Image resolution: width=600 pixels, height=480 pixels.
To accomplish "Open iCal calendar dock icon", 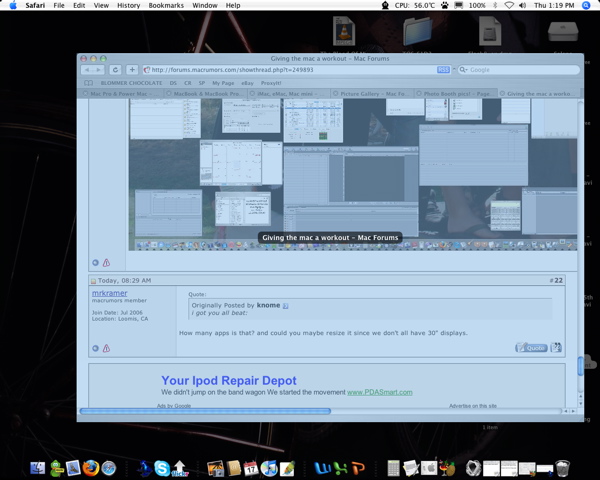I will (251, 468).
